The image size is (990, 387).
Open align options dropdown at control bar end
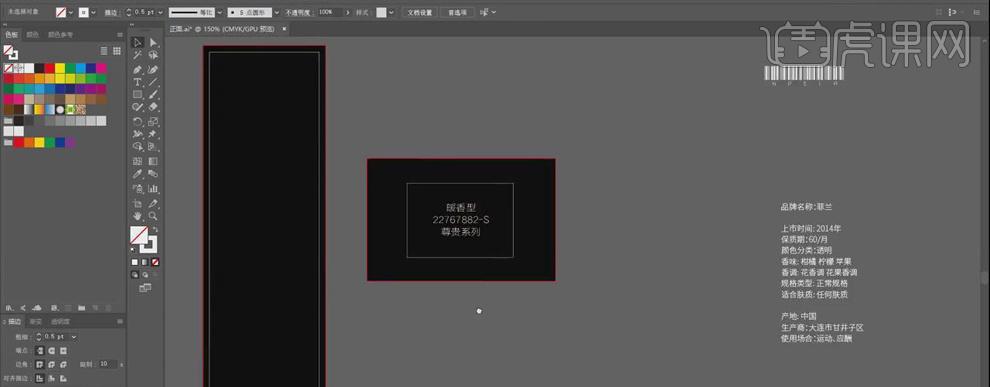point(493,12)
